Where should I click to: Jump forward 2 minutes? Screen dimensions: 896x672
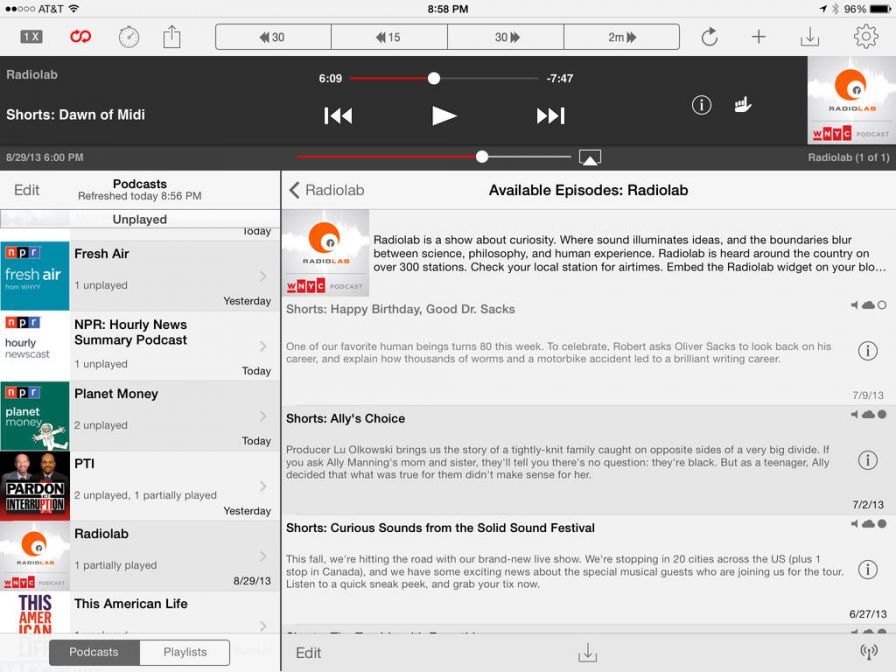621,37
